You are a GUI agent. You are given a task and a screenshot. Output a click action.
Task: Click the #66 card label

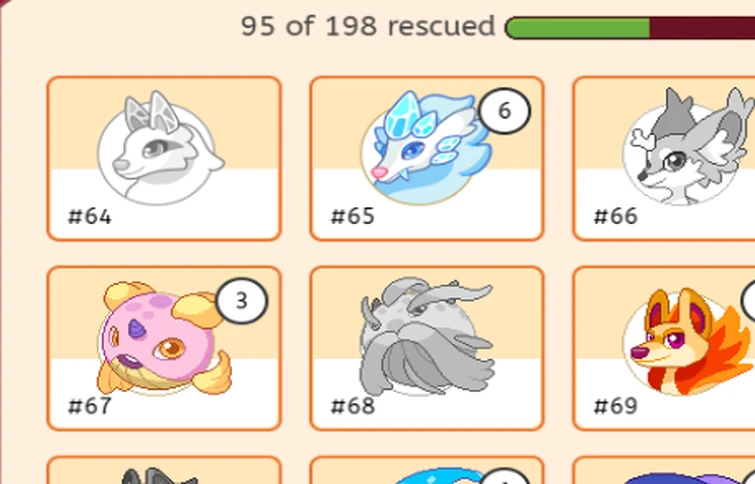[615, 217]
